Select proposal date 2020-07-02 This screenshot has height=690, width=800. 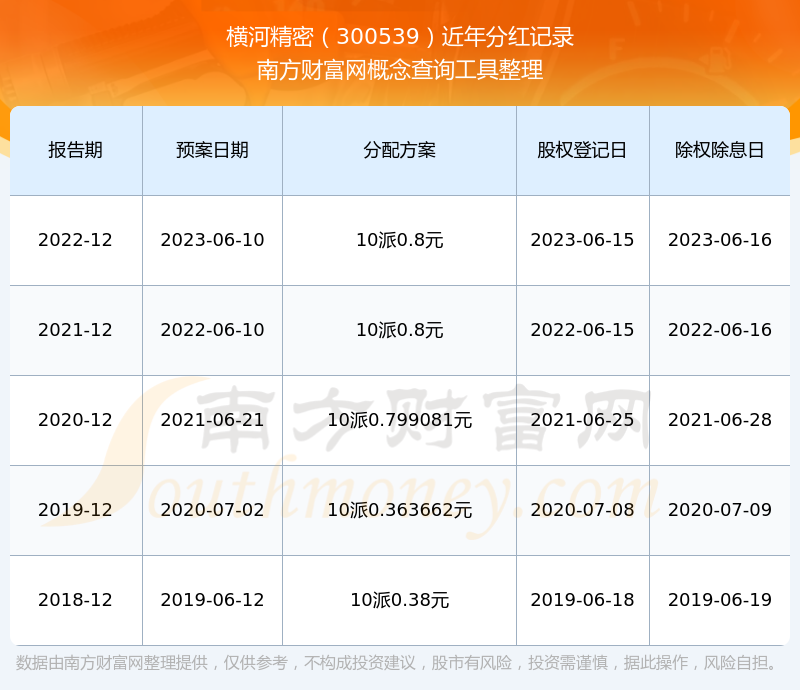(x=212, y=509)
